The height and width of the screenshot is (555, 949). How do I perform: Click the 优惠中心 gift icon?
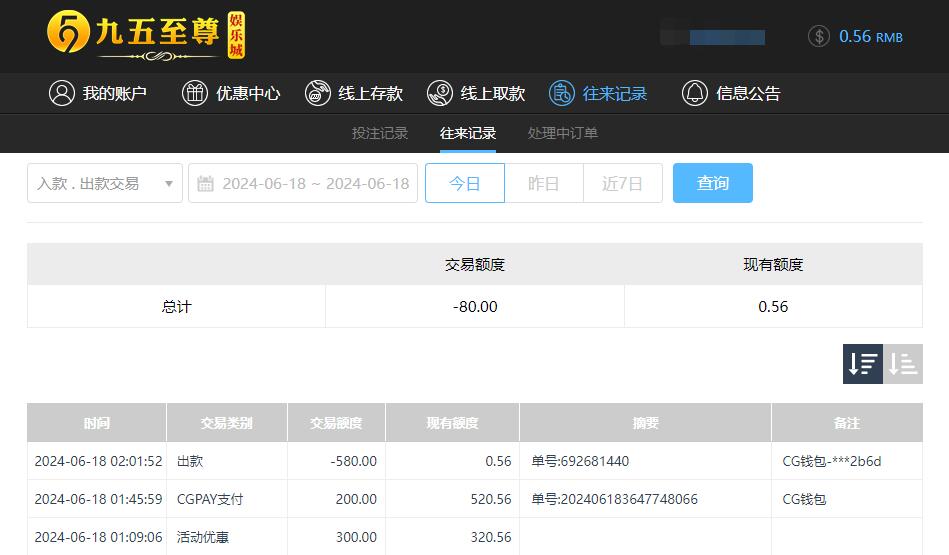[195, 93]
